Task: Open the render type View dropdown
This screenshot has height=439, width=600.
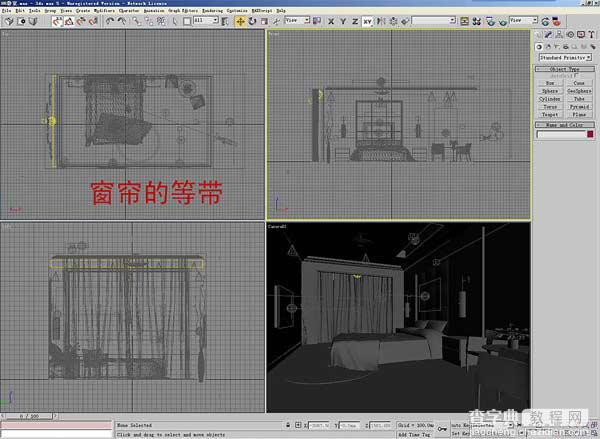Action: tap(523, 20)
